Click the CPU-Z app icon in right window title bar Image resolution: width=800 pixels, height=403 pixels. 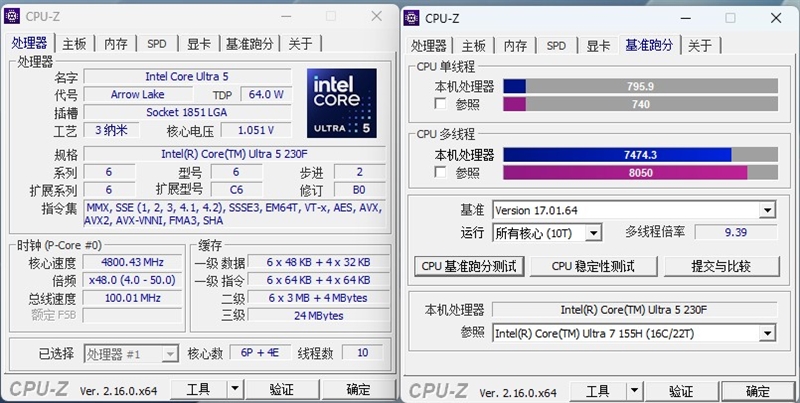(x=412, y=17)
